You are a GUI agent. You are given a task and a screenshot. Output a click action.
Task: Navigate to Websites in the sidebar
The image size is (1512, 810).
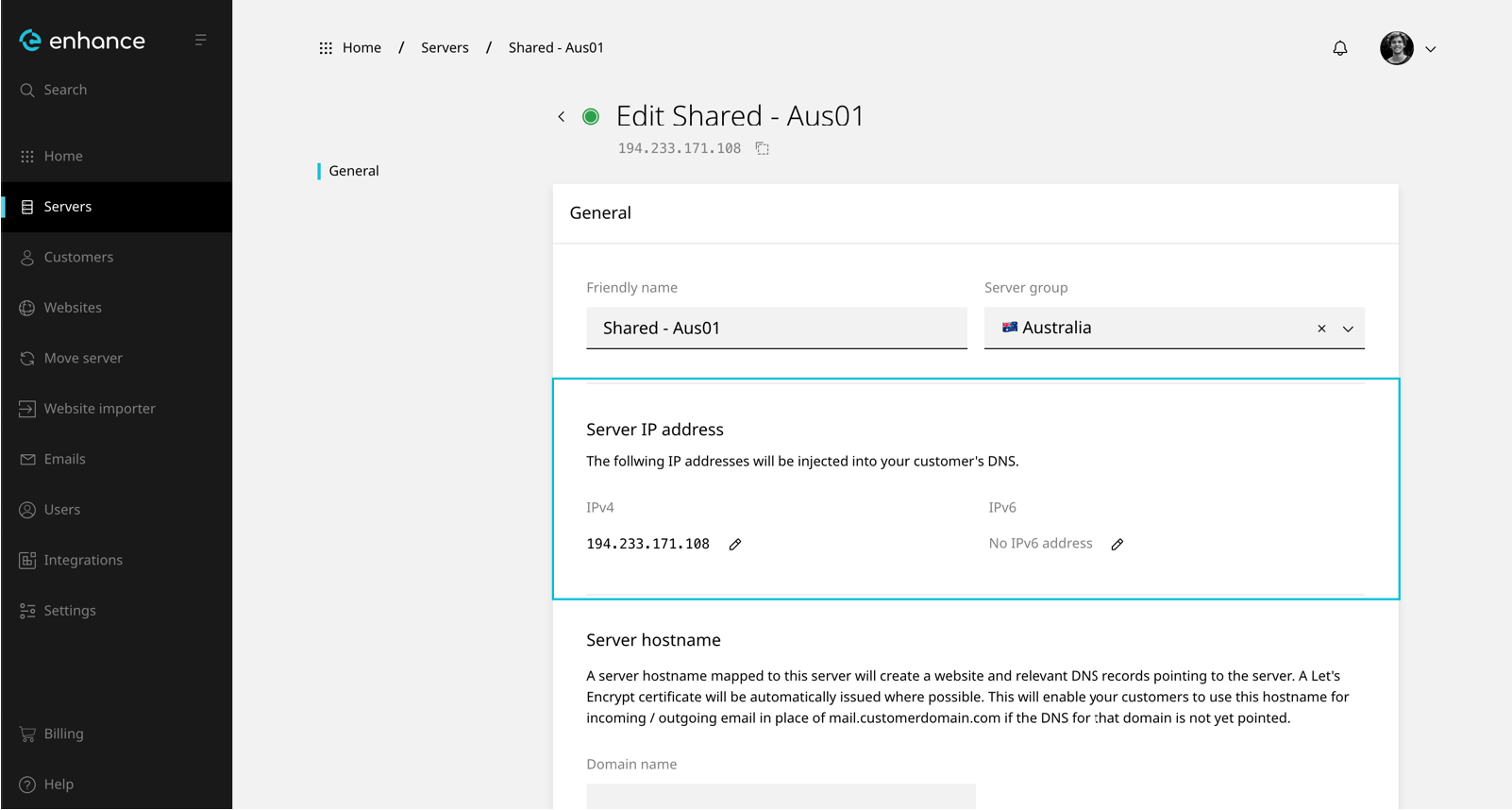(73, 308)
